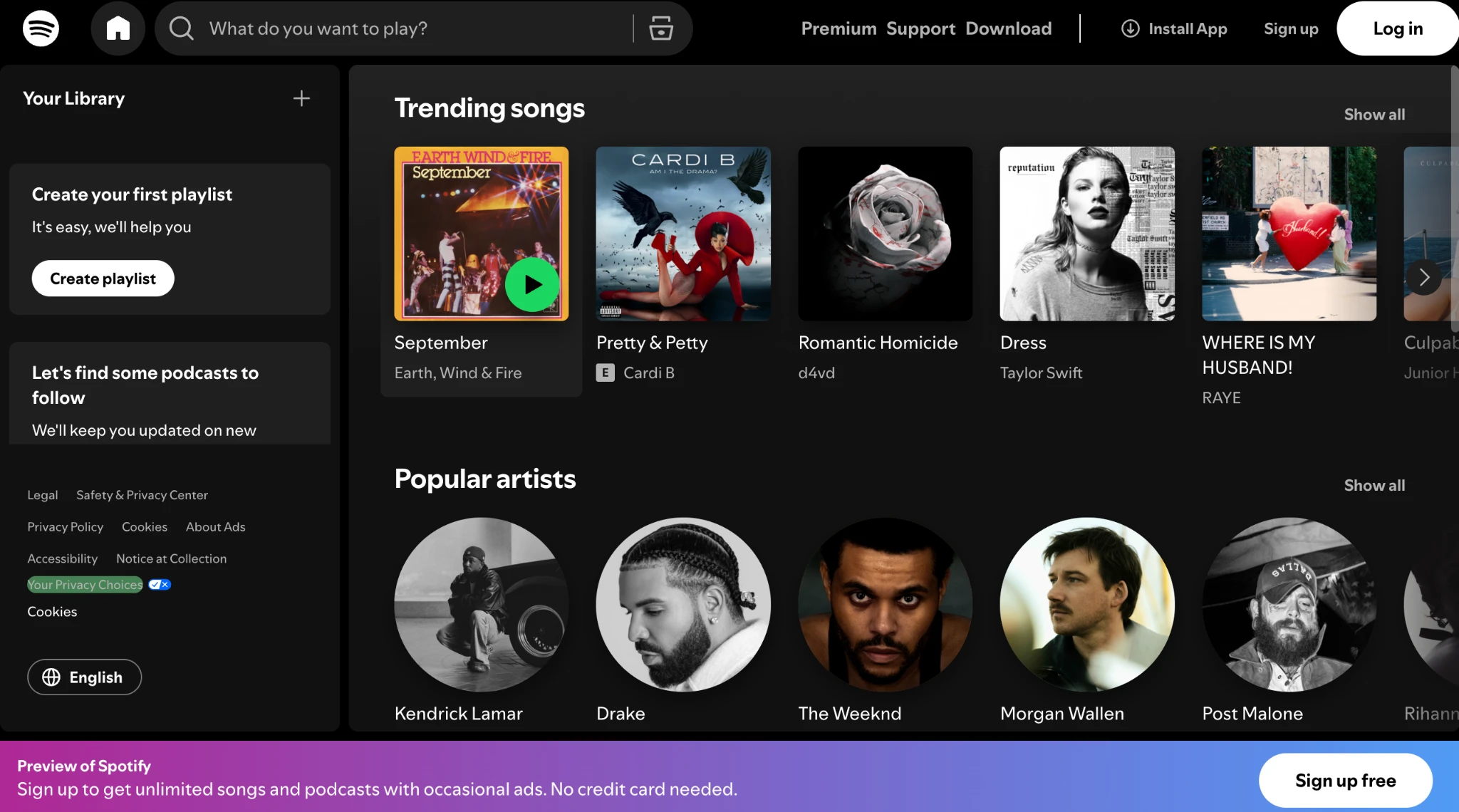Play September with the green play button
The height and width of the screenshot is (812, 1459).
[532, 285]
